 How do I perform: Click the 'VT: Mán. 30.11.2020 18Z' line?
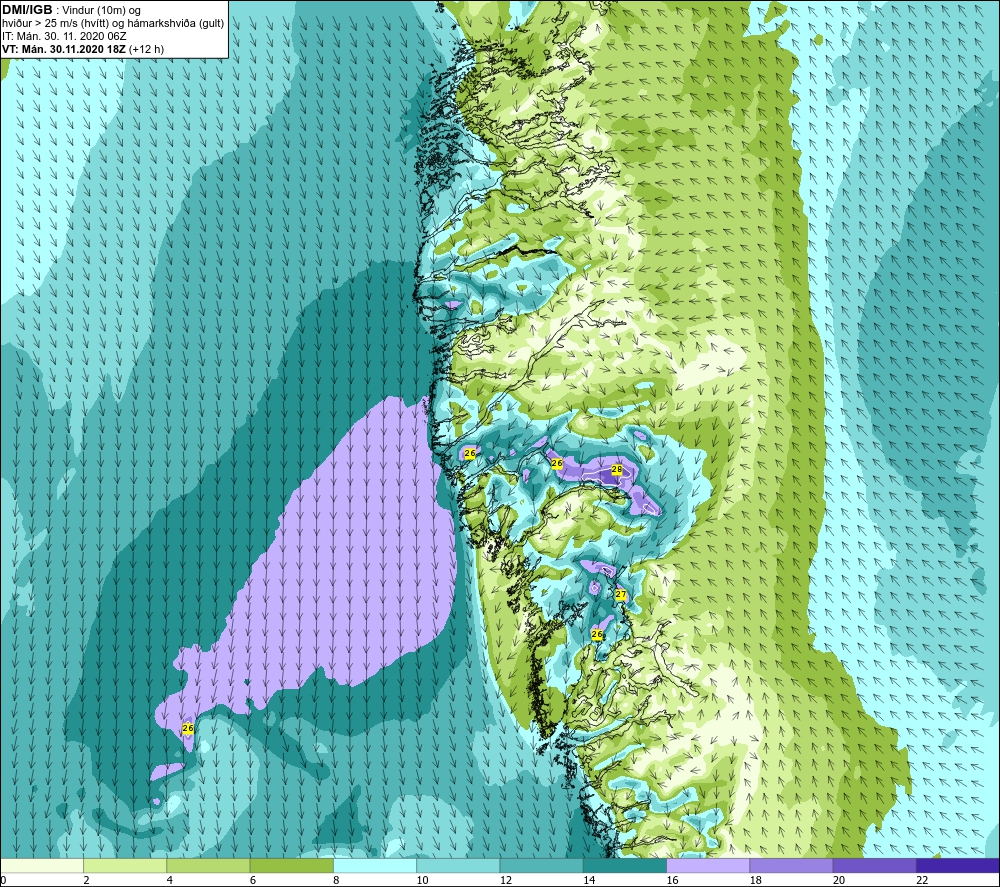pos(64,49)
